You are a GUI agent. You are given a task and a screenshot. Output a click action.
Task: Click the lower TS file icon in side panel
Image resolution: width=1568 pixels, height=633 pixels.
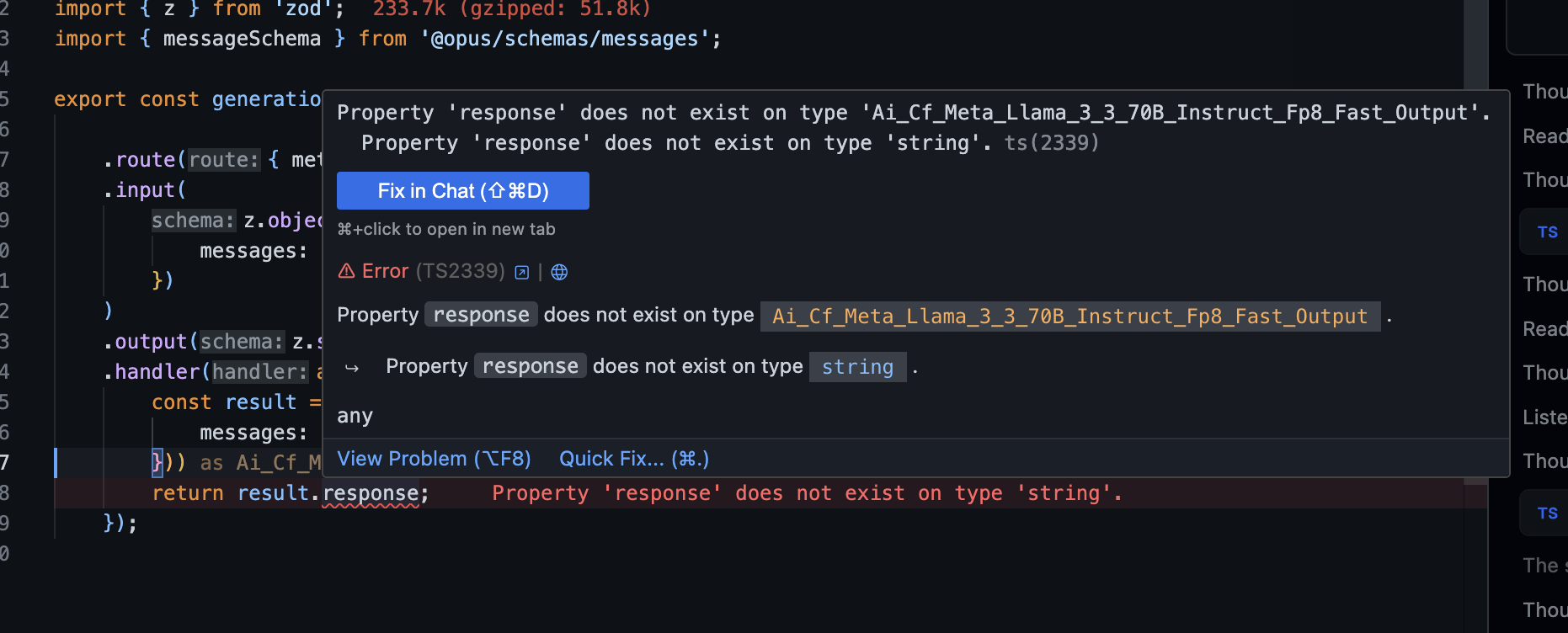click(1547, 513)
